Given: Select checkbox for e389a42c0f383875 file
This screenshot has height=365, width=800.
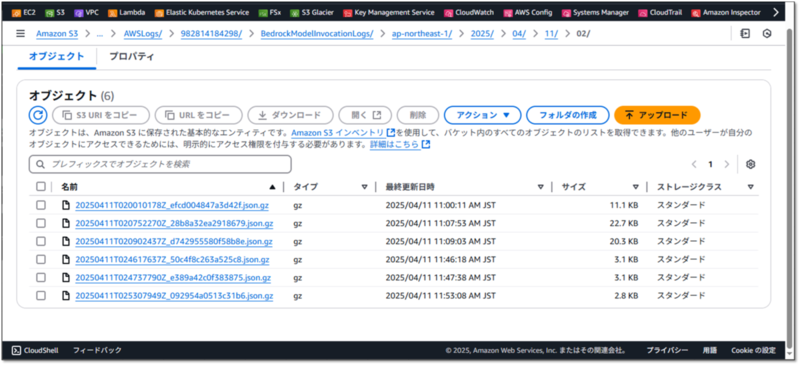Looking at the screenshot, I should tap(41, 278).
